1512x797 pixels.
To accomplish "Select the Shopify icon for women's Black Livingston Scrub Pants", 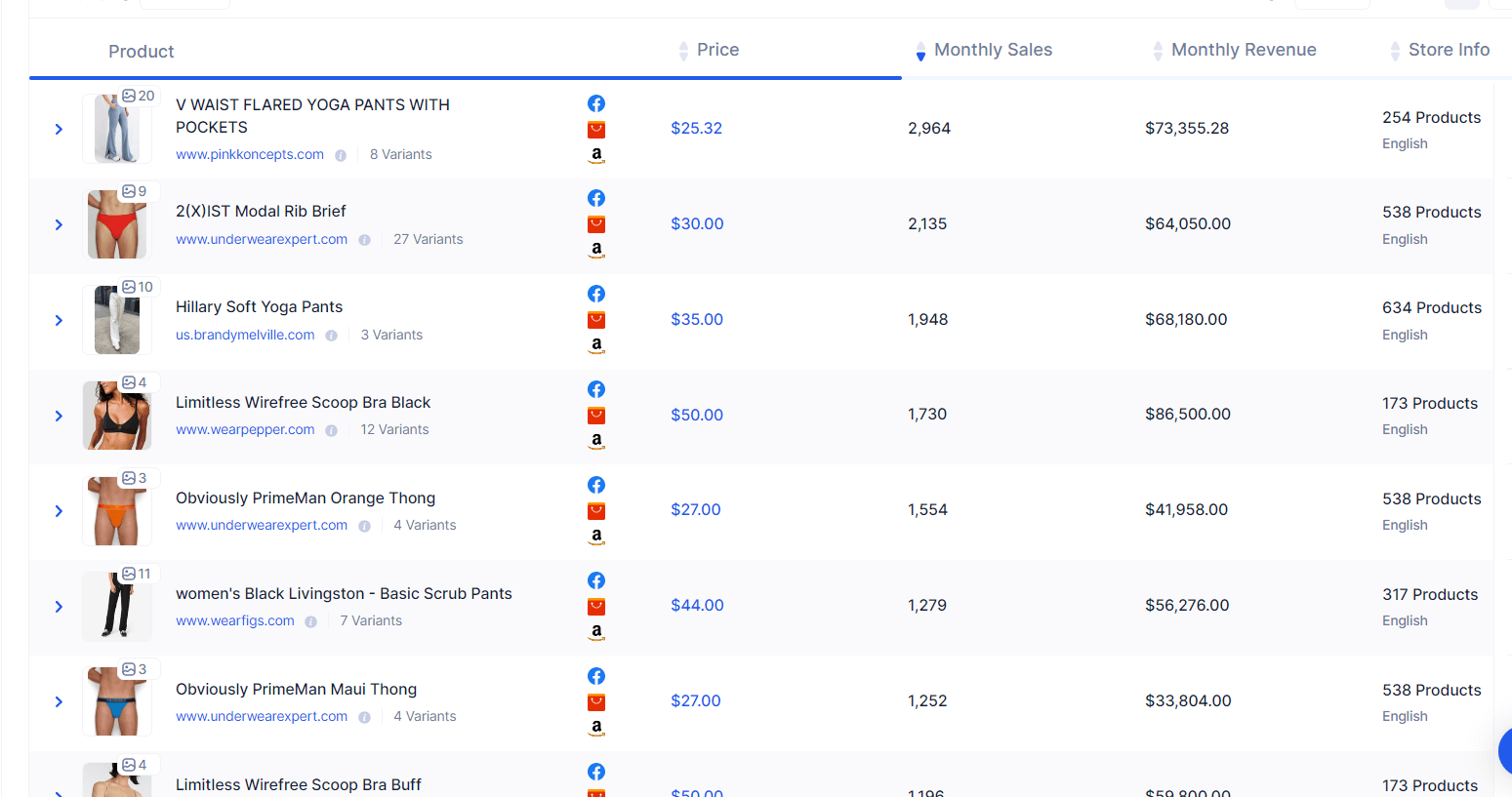I will point(595,606).
